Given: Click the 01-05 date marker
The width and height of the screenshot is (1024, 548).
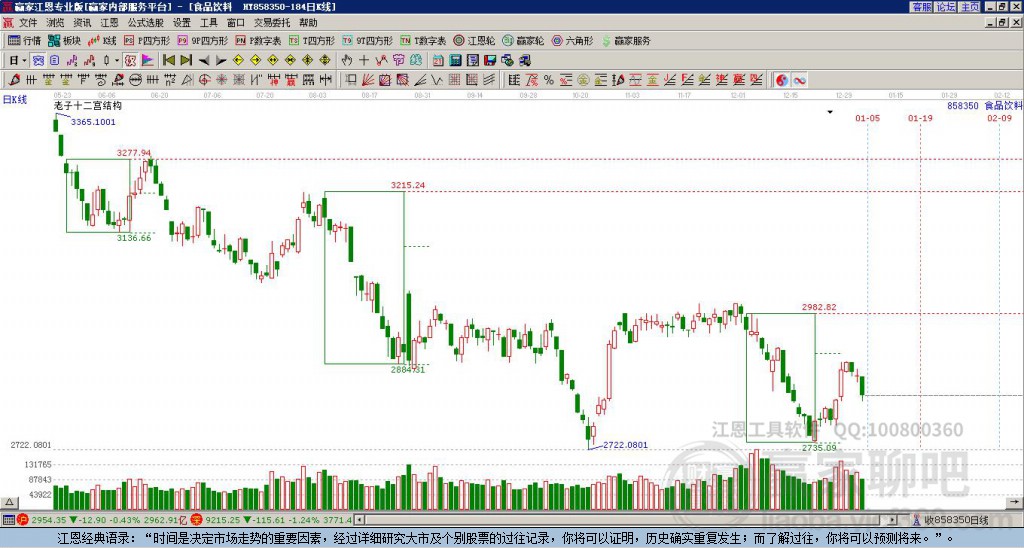Looking at the screenshot, I should pyautogui.click(x=867, y=118).
